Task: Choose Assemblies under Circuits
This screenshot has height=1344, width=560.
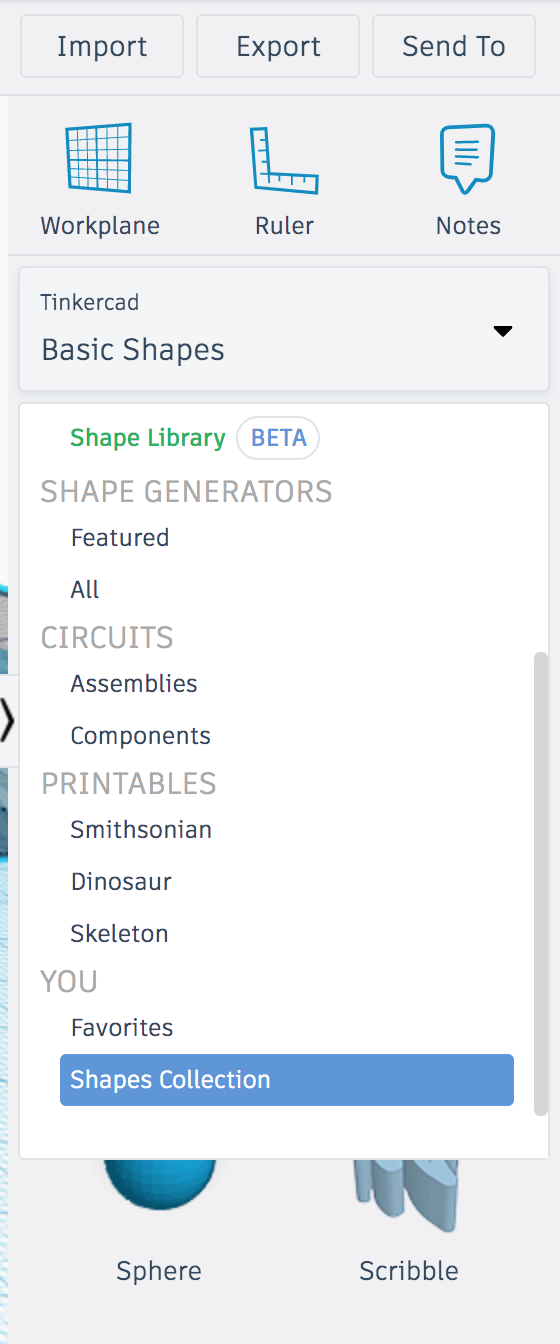Action: pos(134,684)
